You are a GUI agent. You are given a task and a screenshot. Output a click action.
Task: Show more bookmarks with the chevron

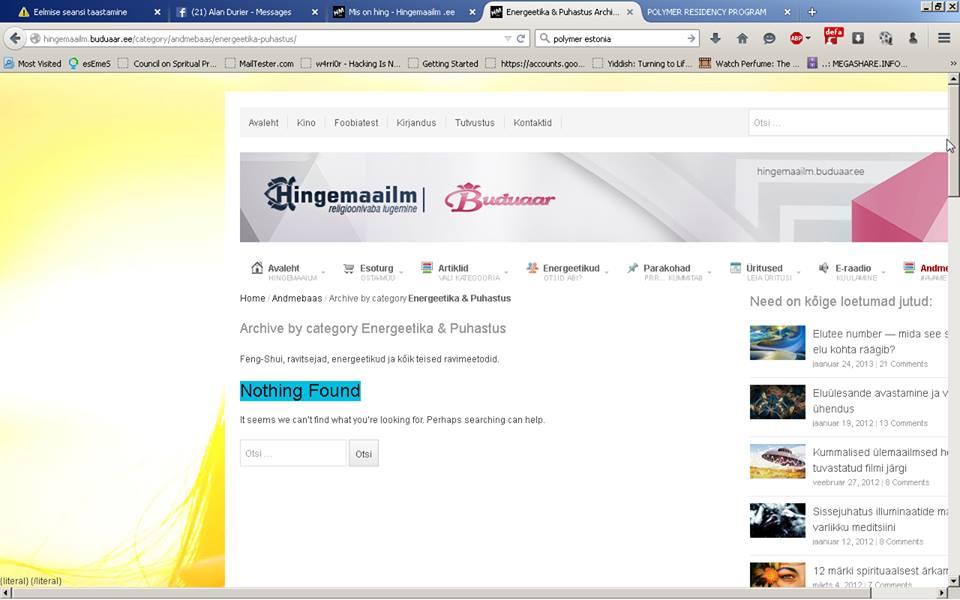(x=953, y=63)
